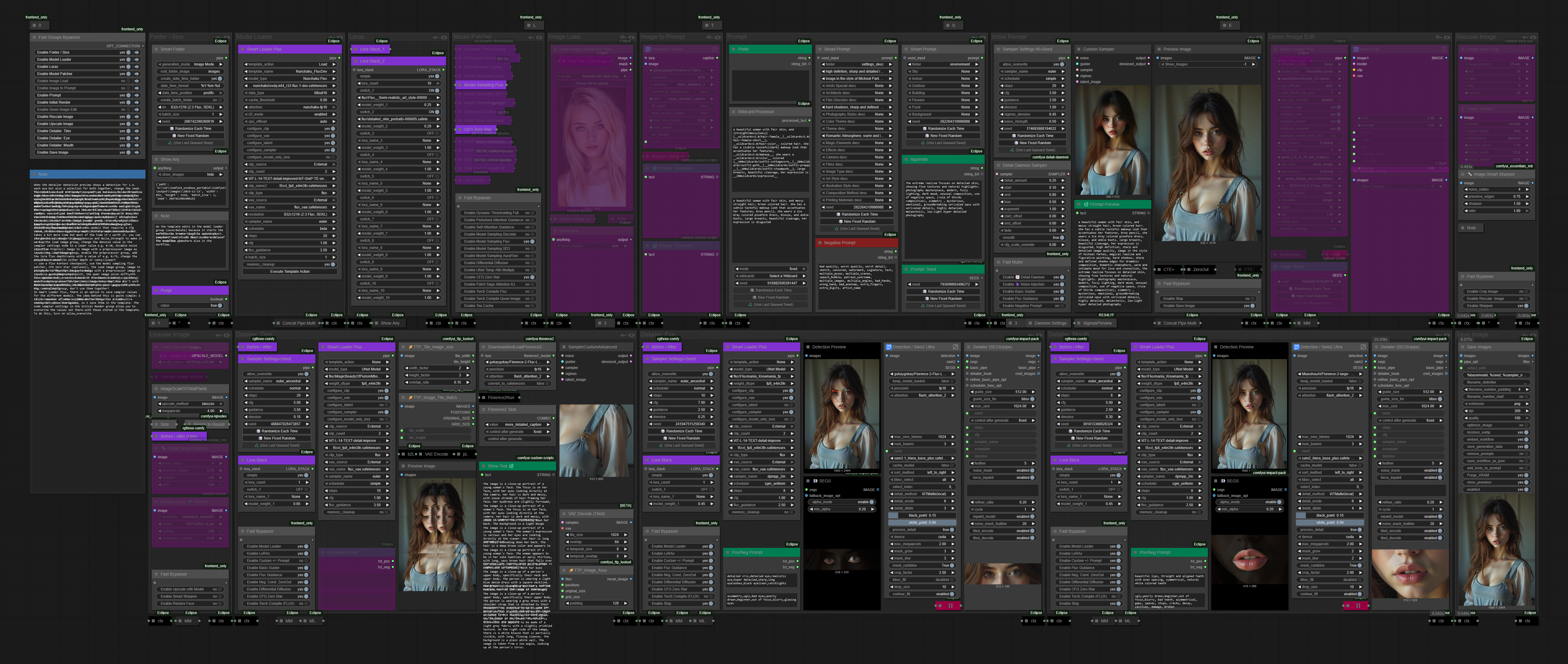Click the recycle icon in Smart Folder's Use Last Queued Seed
Viewport: 1568px width, 664px height.
[x=170, y=143]
